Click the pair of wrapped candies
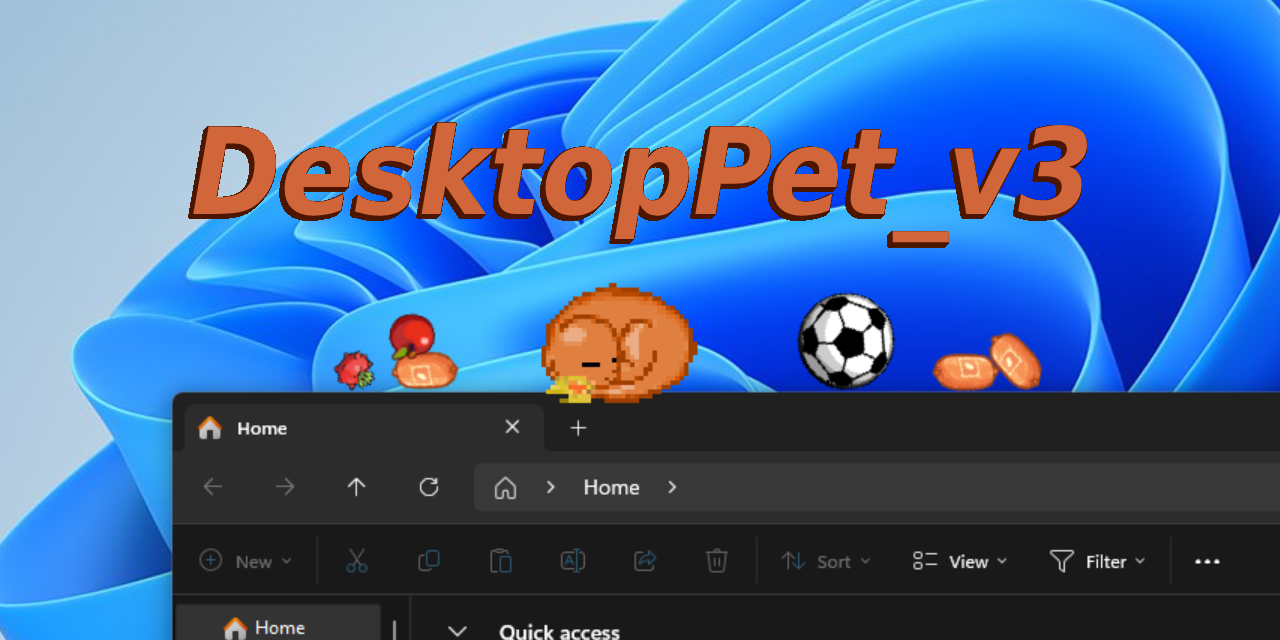The width and height of the screenshot is (1280, 640). [x=988, y=362]
